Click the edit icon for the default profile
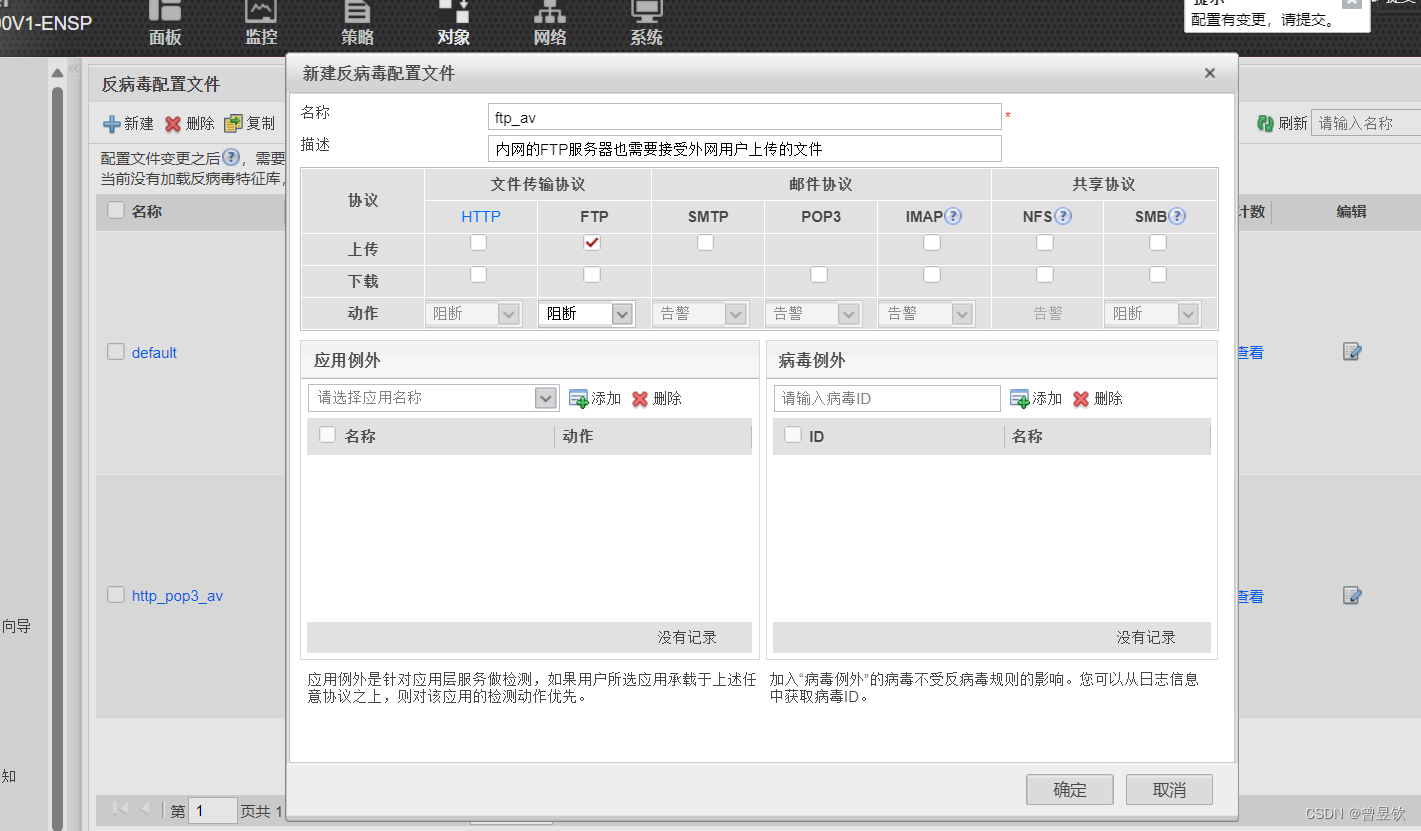This screenshot has width=1421, height=831. point(1352,352)
